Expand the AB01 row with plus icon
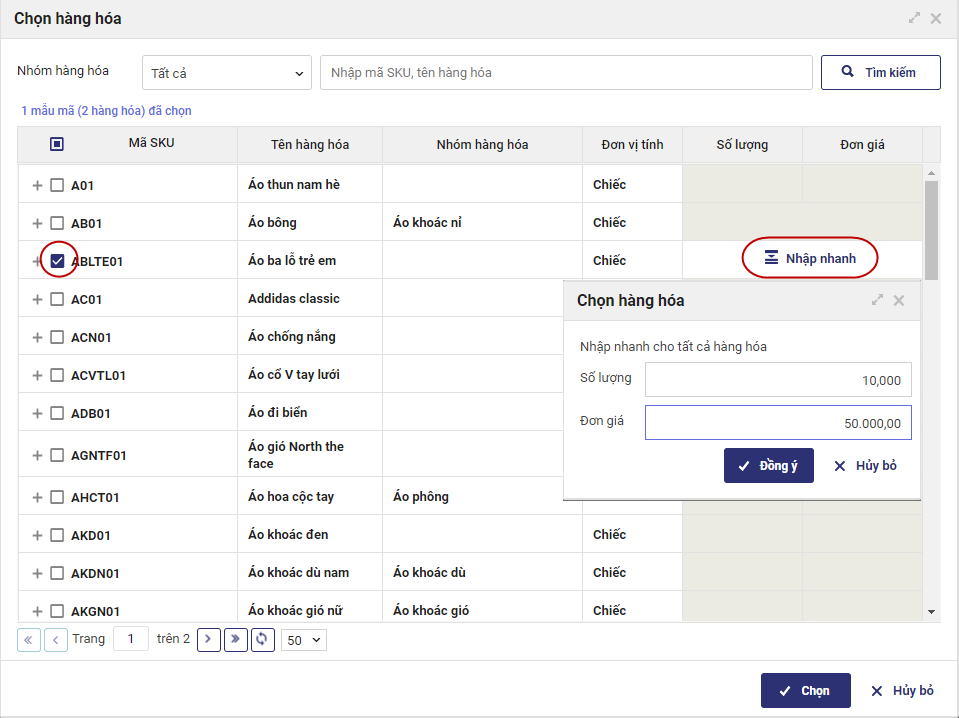Viewport: 959px width, 718px height. (x=38, y=223)
